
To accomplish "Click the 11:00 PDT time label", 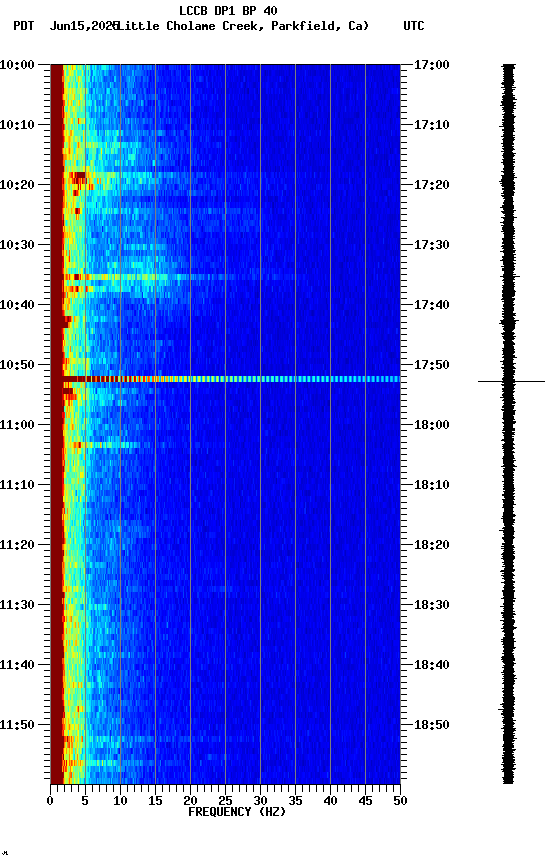I will point(17,425).
